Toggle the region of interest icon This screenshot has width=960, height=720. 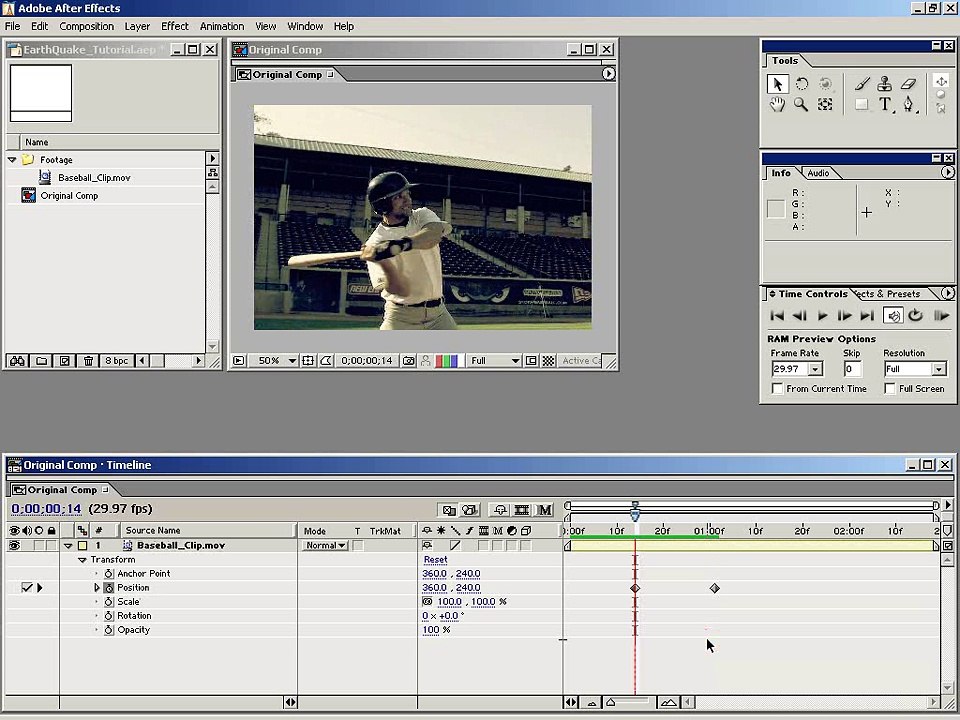[531, 361]
